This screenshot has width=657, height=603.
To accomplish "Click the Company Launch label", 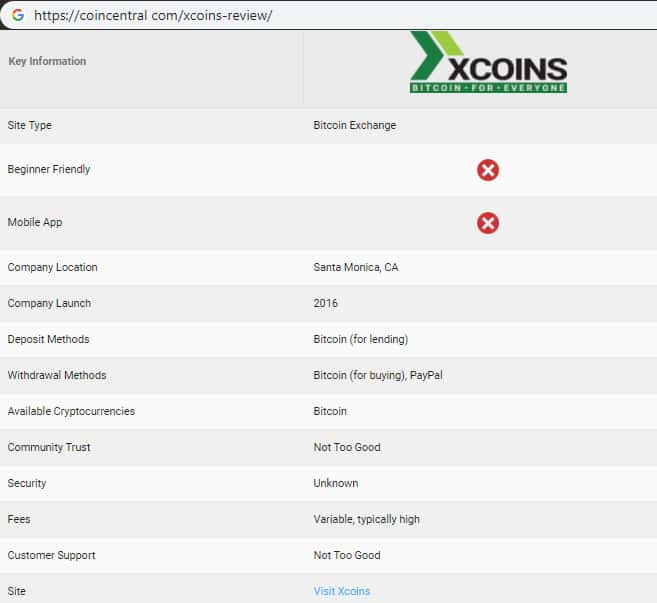I will [x=49, y=303].
